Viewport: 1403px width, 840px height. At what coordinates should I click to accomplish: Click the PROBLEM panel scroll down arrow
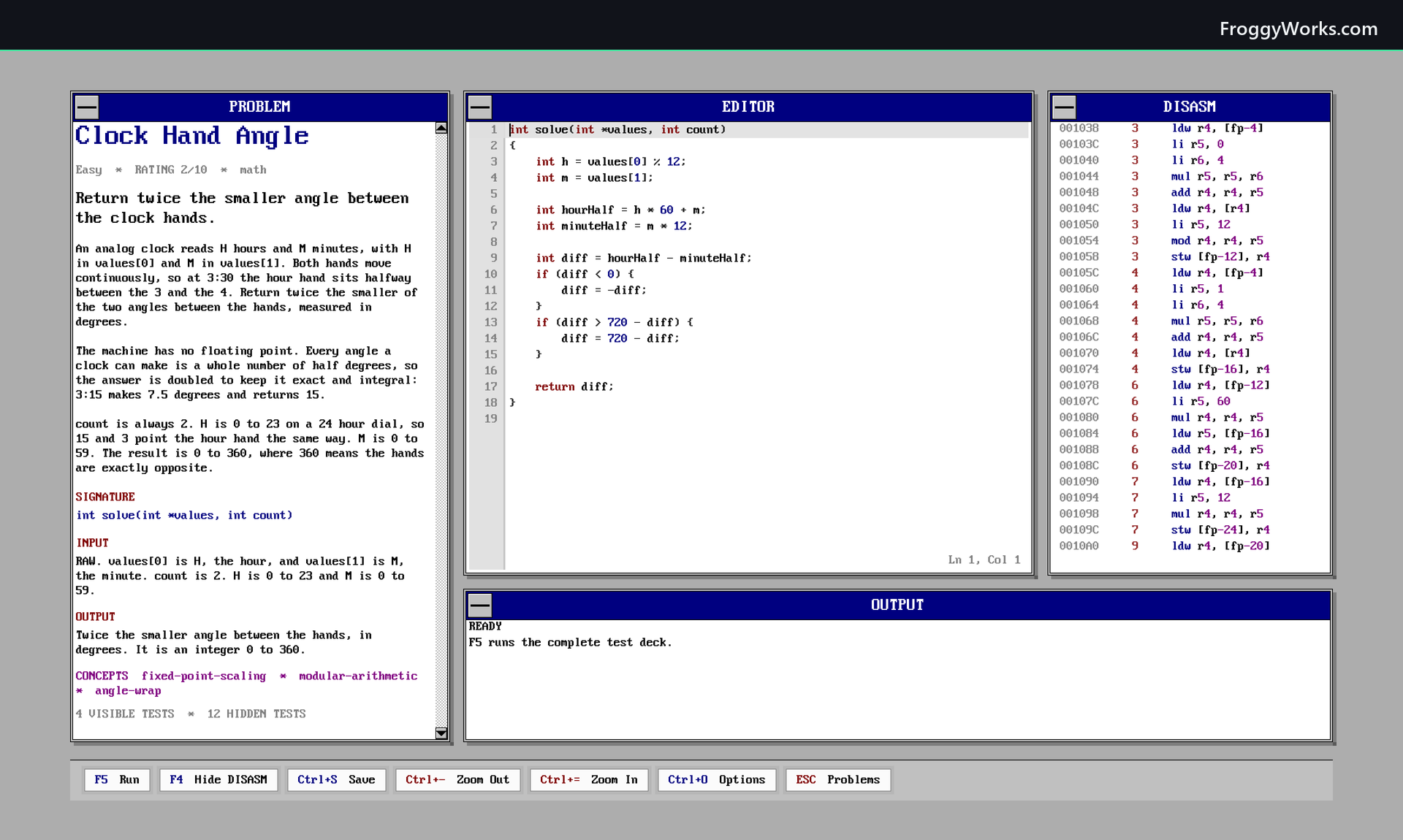441,733
